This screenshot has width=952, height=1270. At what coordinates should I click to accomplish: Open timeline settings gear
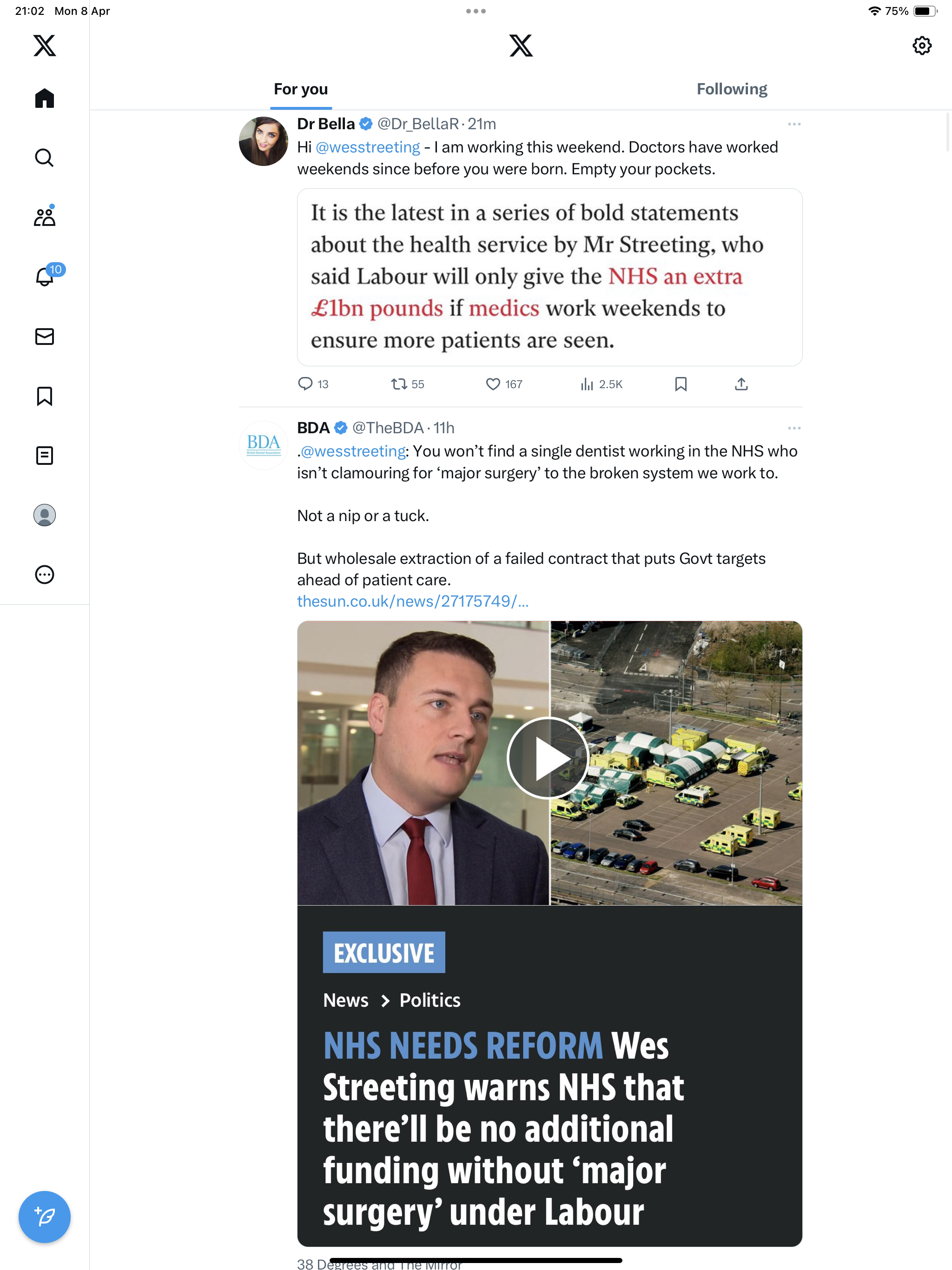(922, 46)
